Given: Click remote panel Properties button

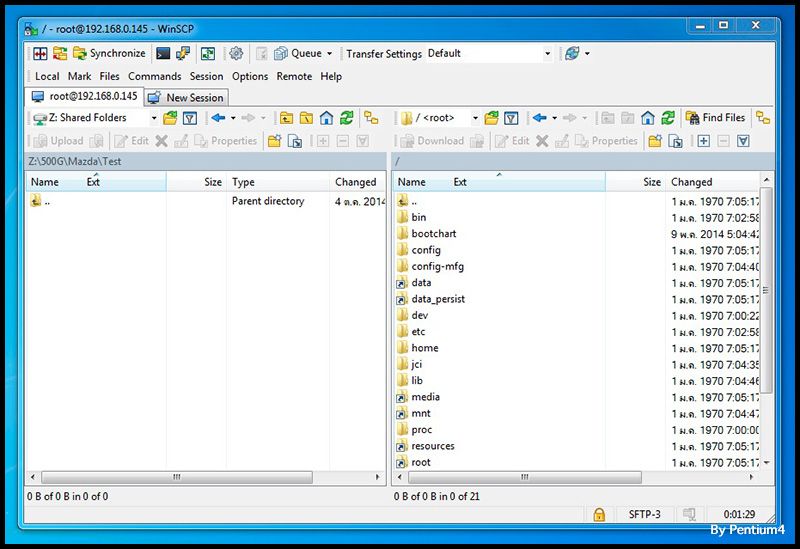Looking at the screenshot, I should tap(607, 141).
